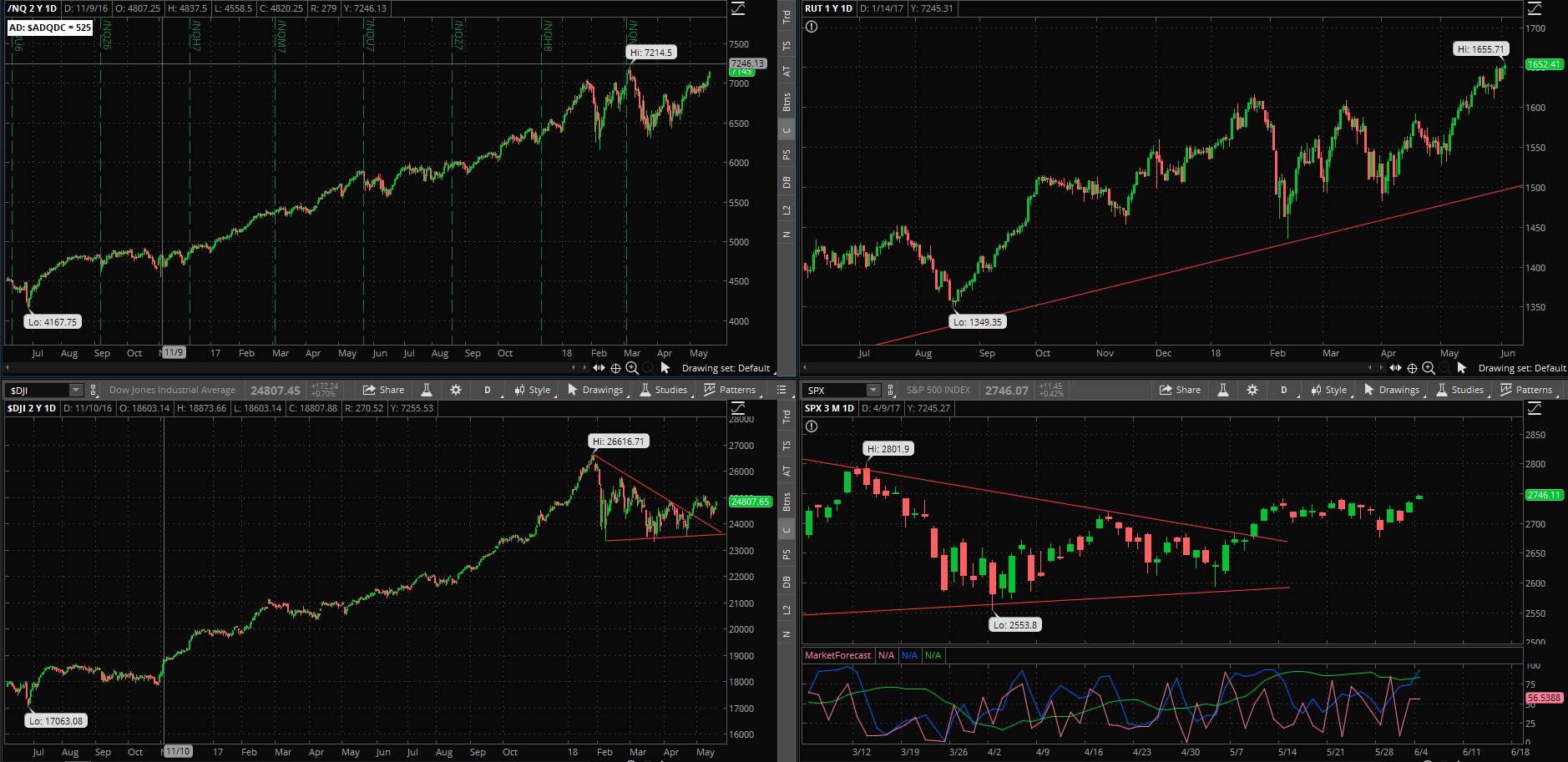Open the D timeframe selector on SPX chart
1568x762 pixels.
1284,390
